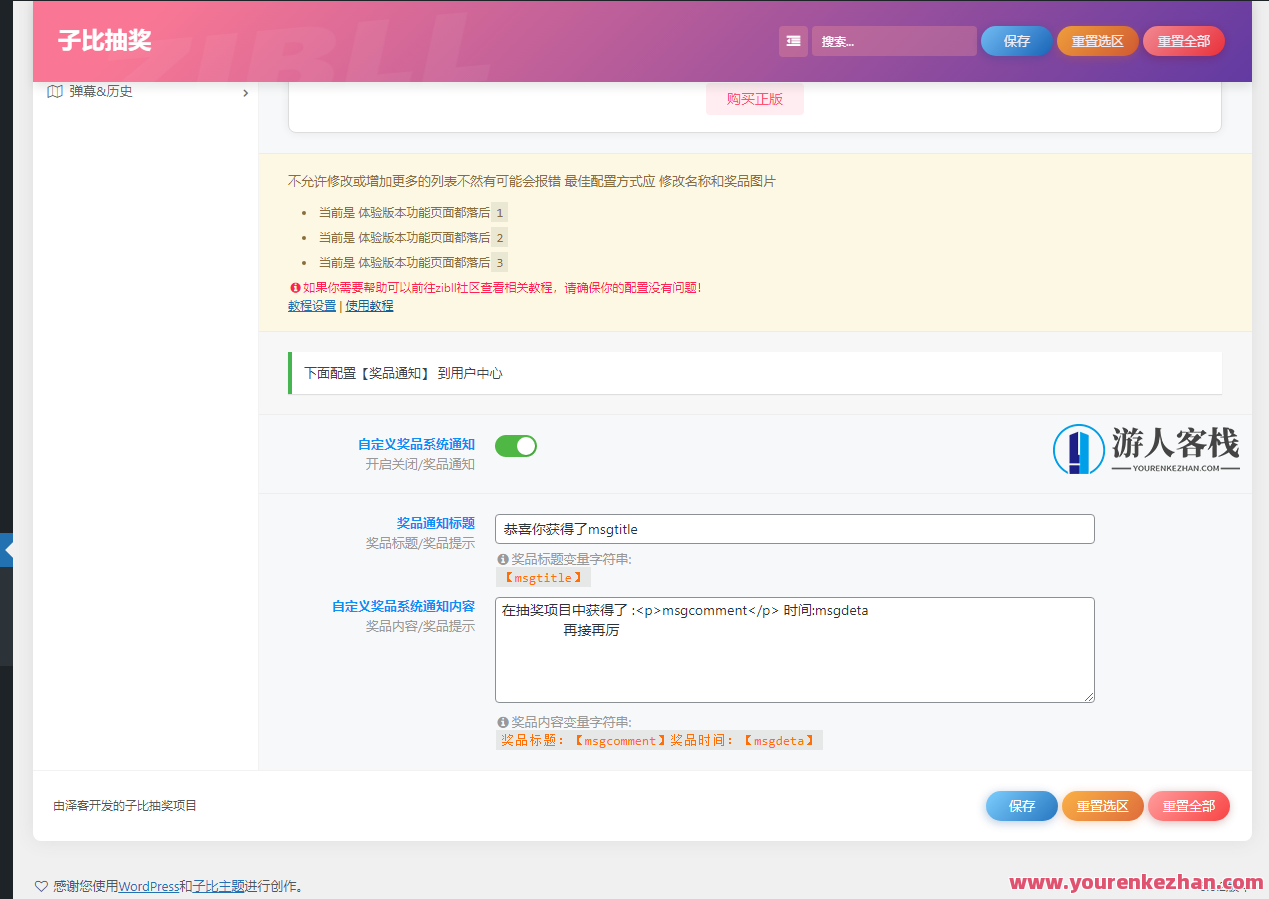Click the sidebar collapse icon beside search
This screenshot has height=899, width=1269.
point(793,41)
